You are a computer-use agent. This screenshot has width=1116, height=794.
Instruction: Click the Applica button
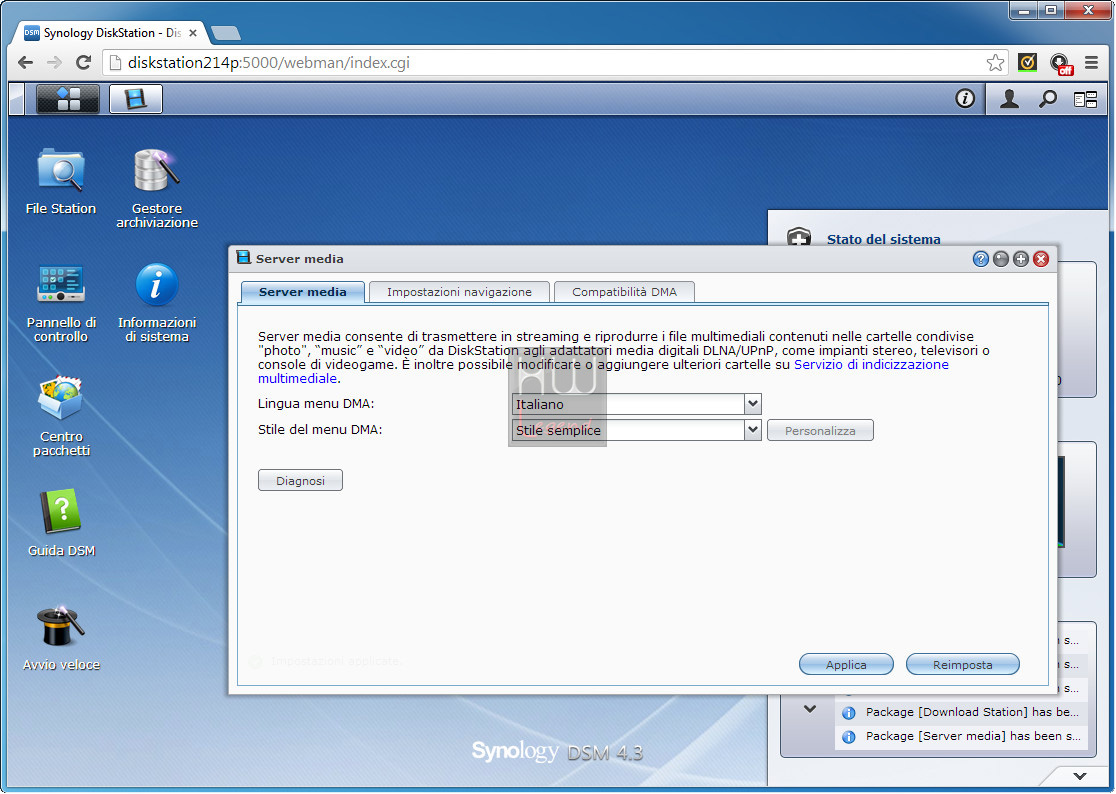click(846, 665)
